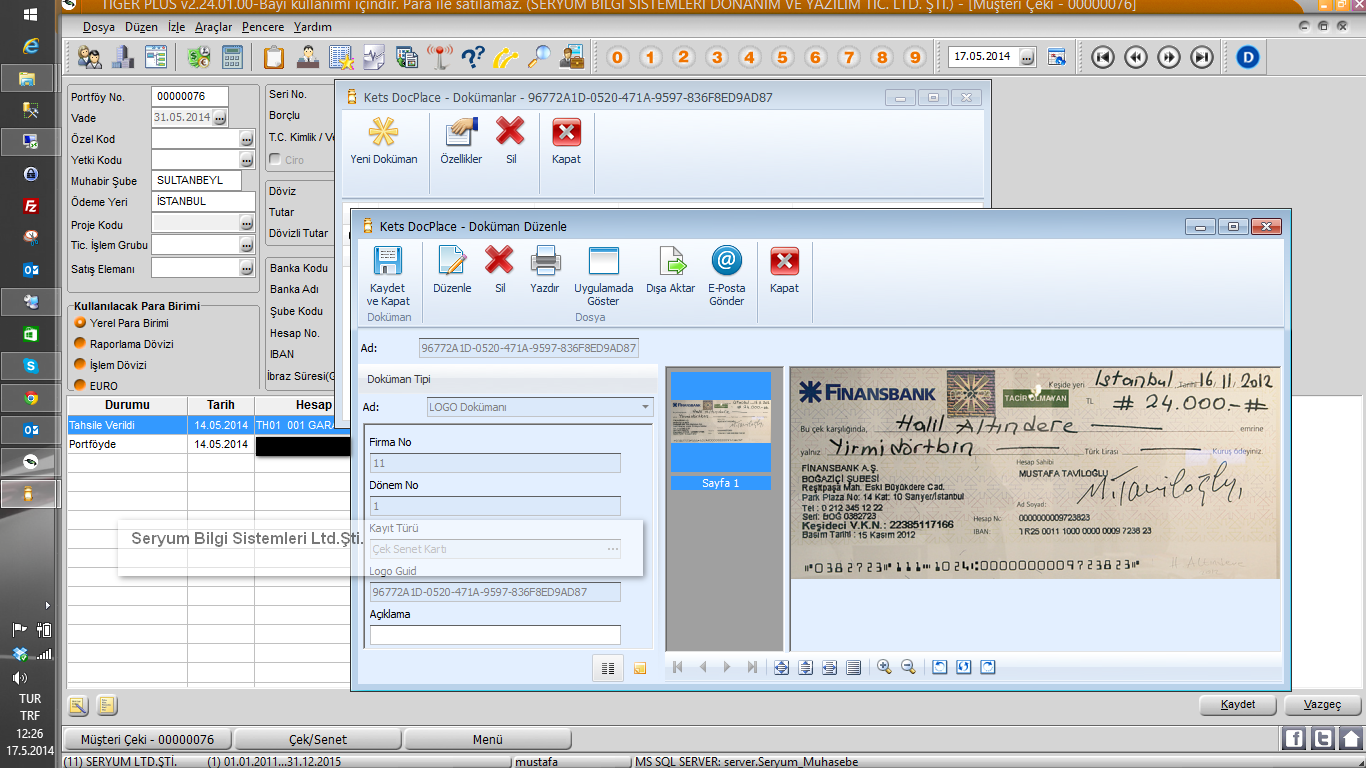Click the help question marks toolbar icon
The height and width of the screenshot is (768, 1366).
(473, 57)
